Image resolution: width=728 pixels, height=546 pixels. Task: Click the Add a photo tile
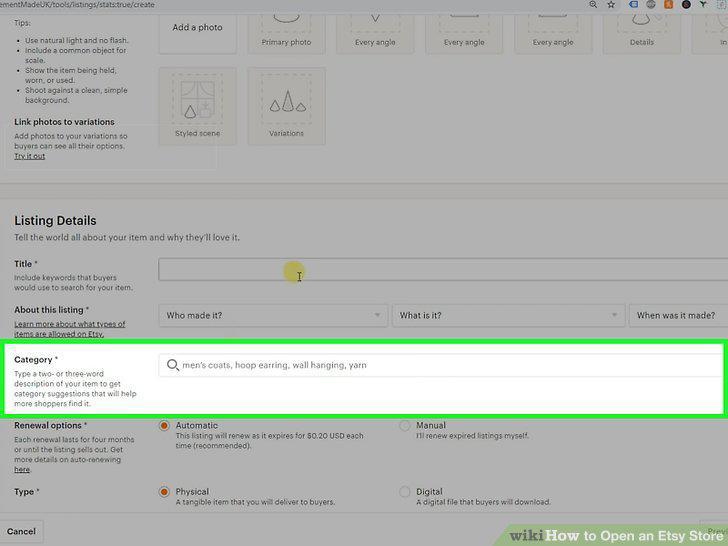coord(197,32)
